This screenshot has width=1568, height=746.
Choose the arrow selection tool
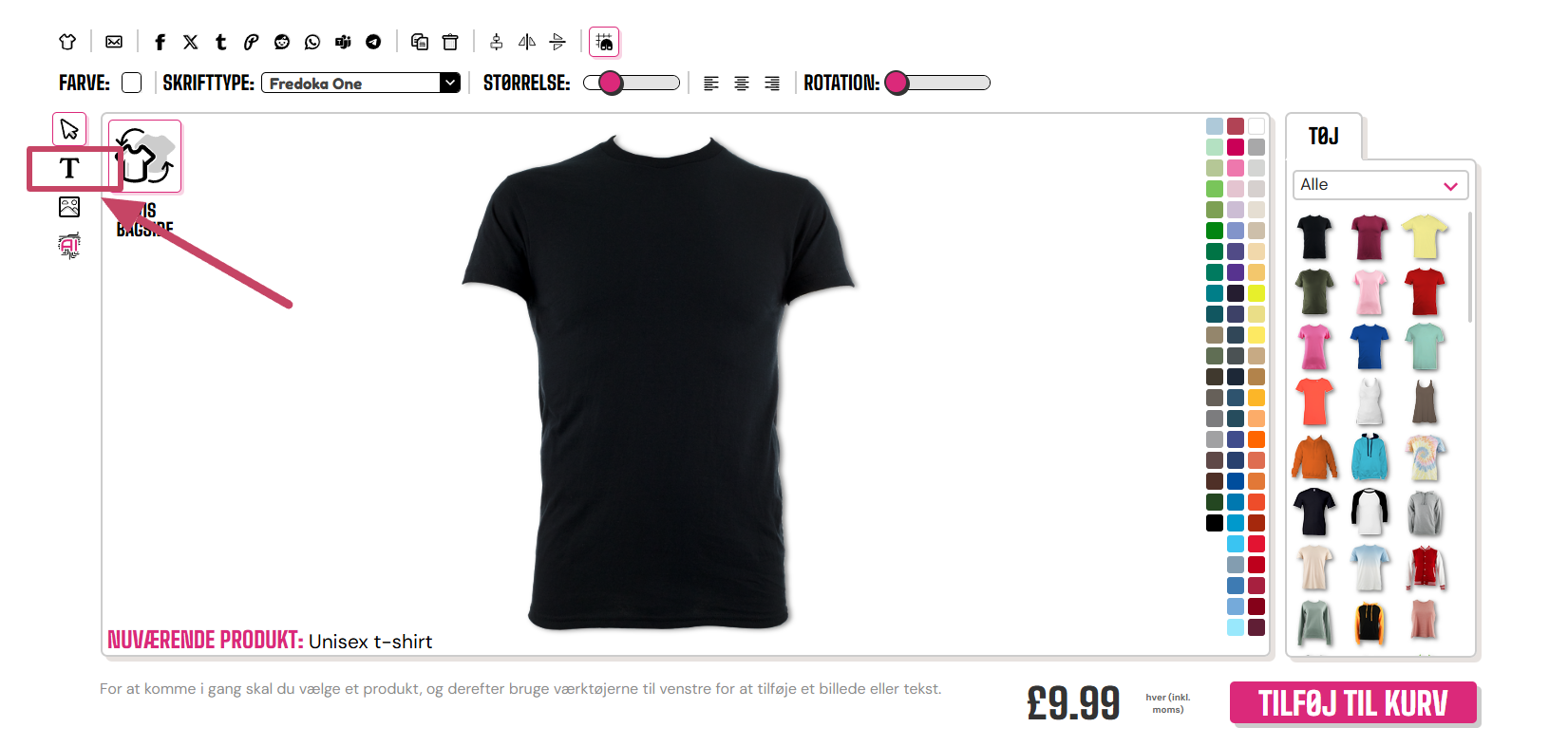[69, 129]
